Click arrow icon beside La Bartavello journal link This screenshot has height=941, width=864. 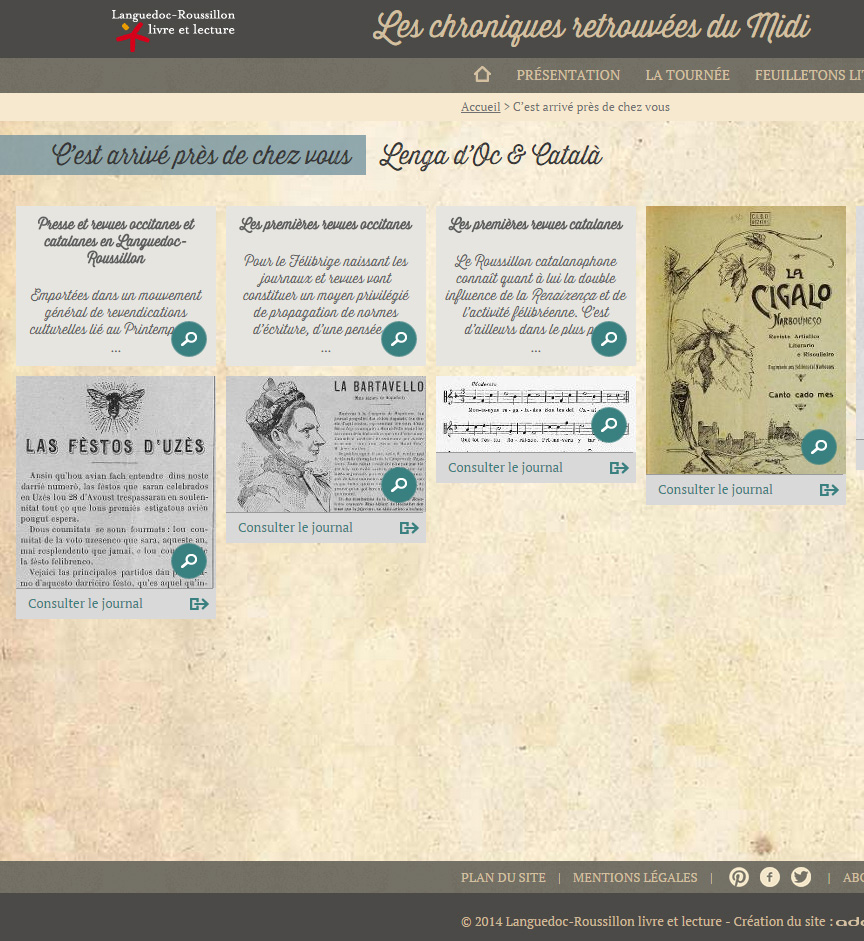pos(409,528)
